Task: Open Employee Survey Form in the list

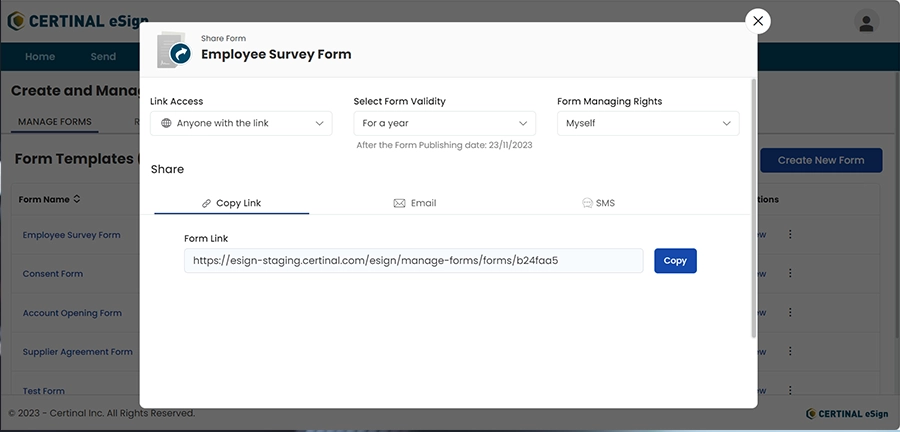Action: click(x=72, y=235)
